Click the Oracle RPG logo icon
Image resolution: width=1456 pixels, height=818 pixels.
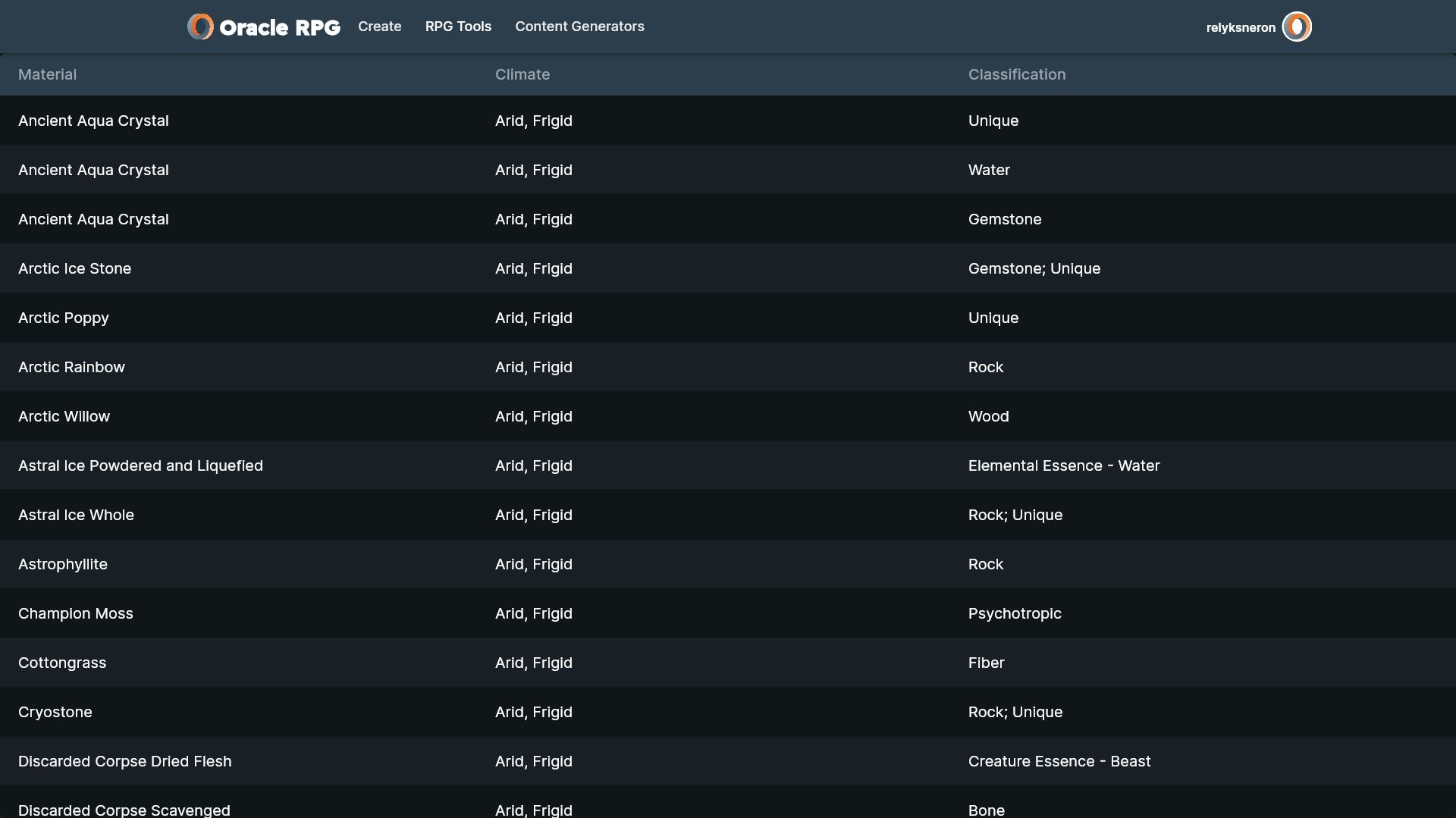click(x=200, y=27)
